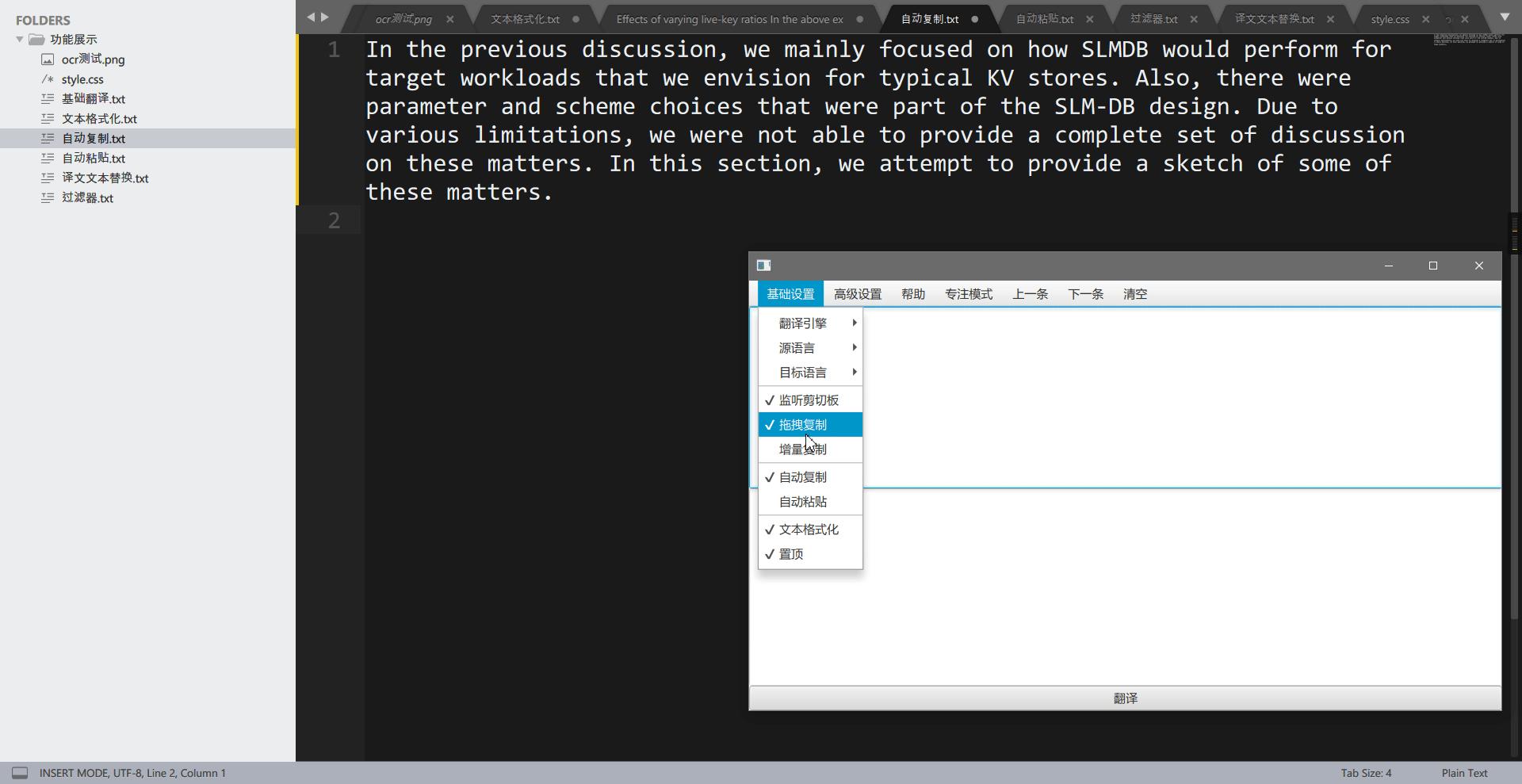Click line number 2 in gutter

point(334,220)
